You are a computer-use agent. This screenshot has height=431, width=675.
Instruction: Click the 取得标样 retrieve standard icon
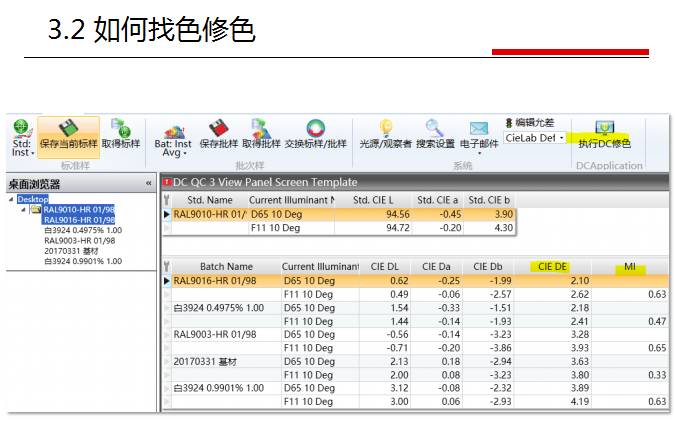pos(121,130)
